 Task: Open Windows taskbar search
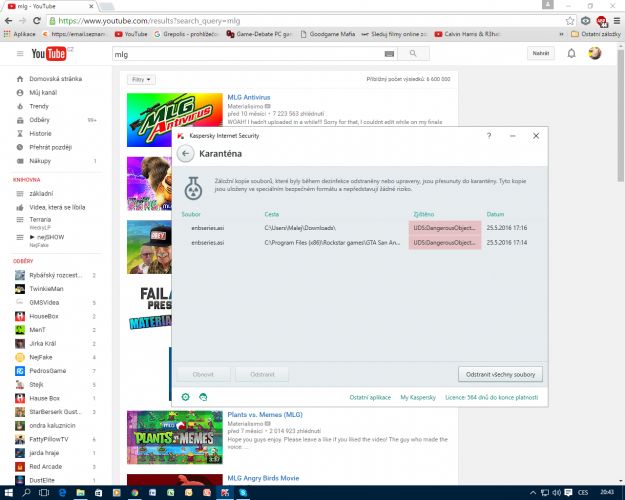(x=26, y=493)
